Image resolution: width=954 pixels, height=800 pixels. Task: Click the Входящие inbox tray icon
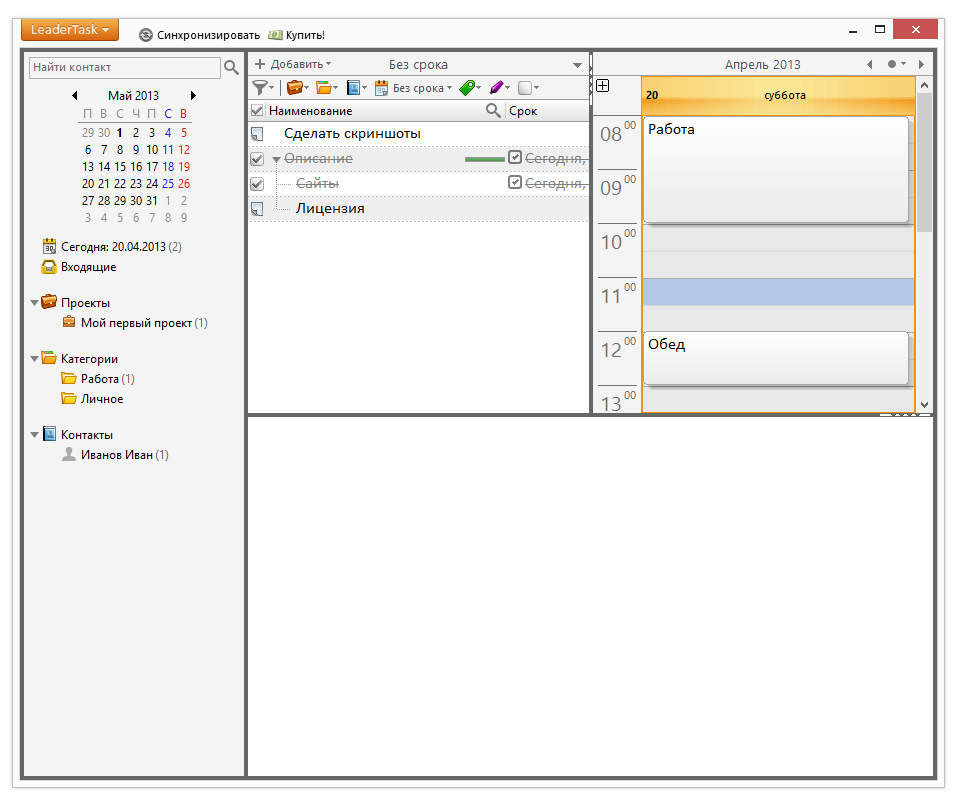click(49, 267)
